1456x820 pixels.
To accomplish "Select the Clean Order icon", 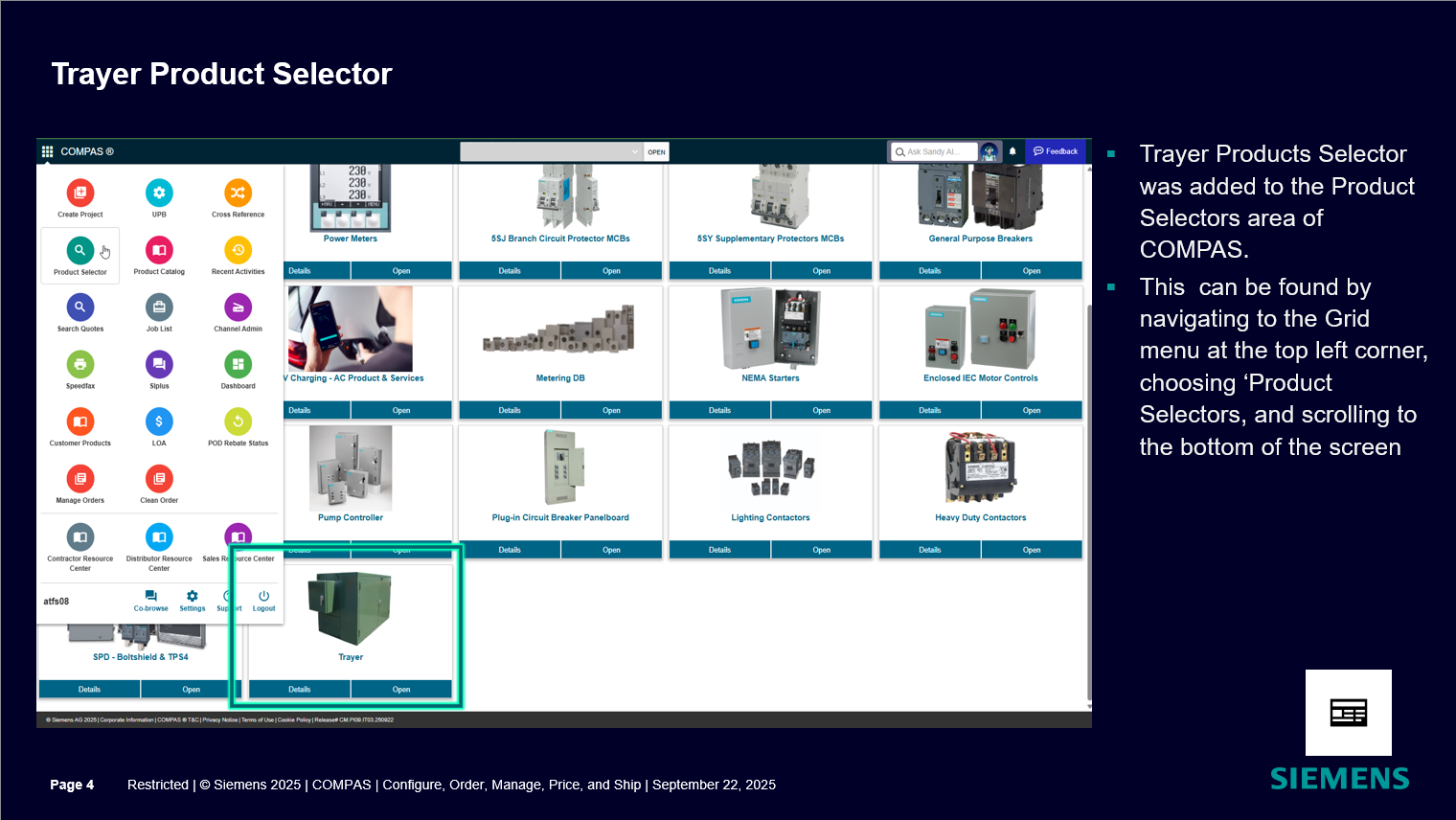I will 159,478.
